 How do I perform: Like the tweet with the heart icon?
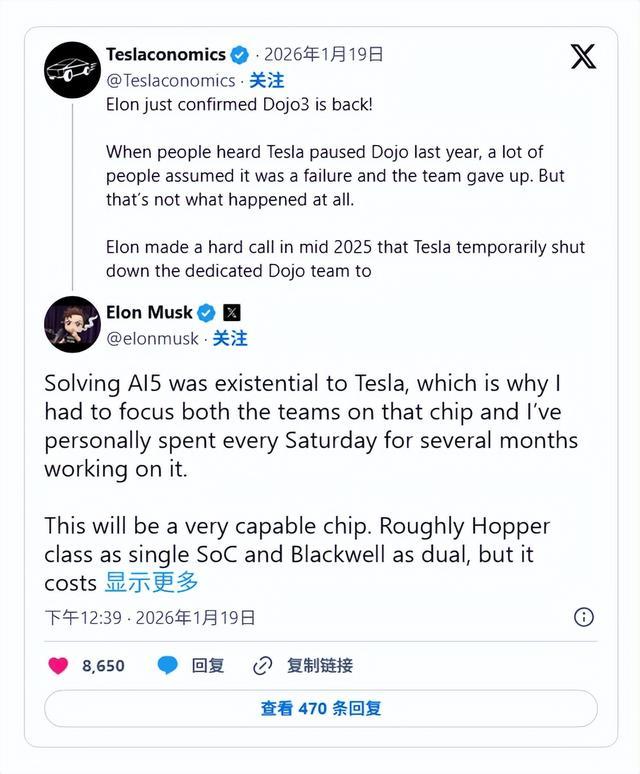tap(59, 665)
